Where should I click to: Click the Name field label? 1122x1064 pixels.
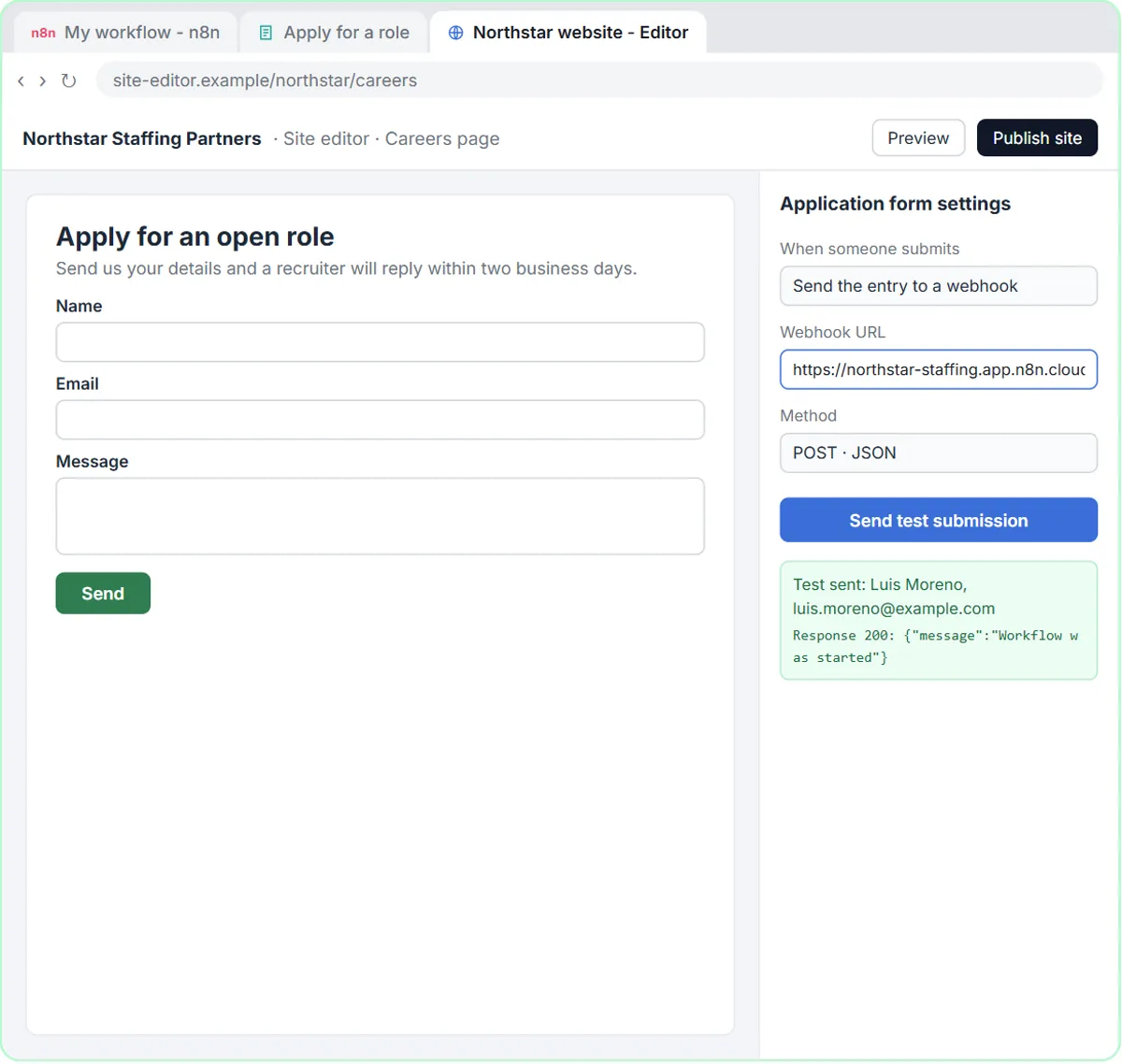(x=79, y=306)
